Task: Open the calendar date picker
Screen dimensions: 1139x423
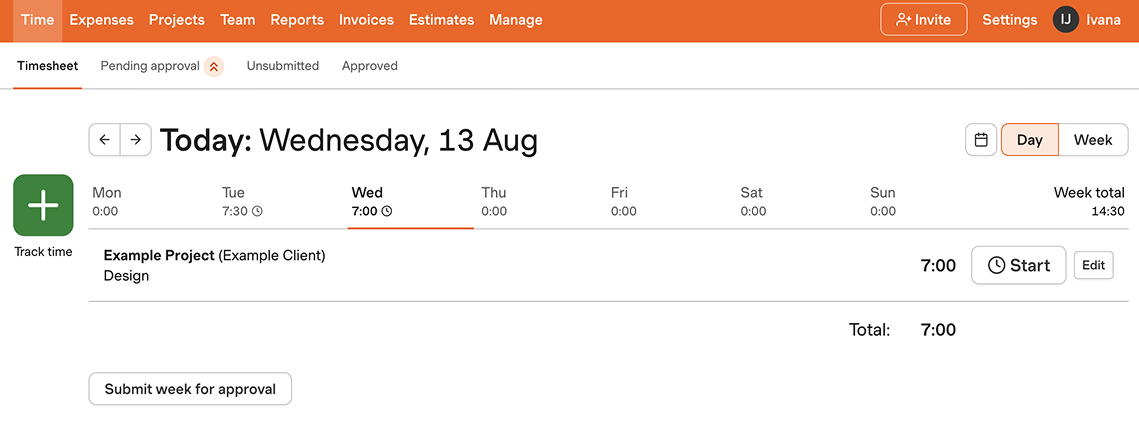Action: coord(981,140)
